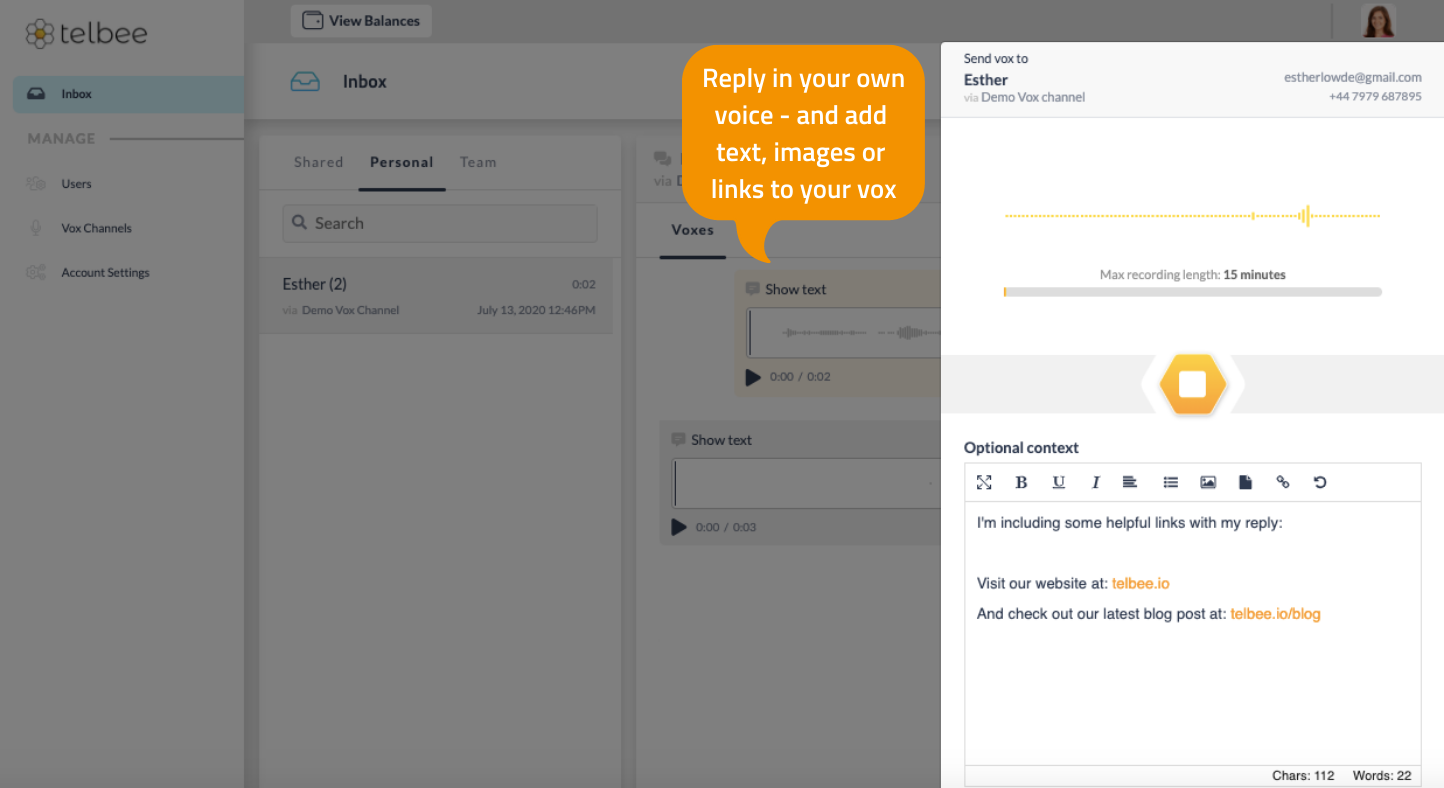The width and height of the screenshot is (1444, 788).
Task: Click the Users icon in sidebar
Action: [x=36, y=184]
